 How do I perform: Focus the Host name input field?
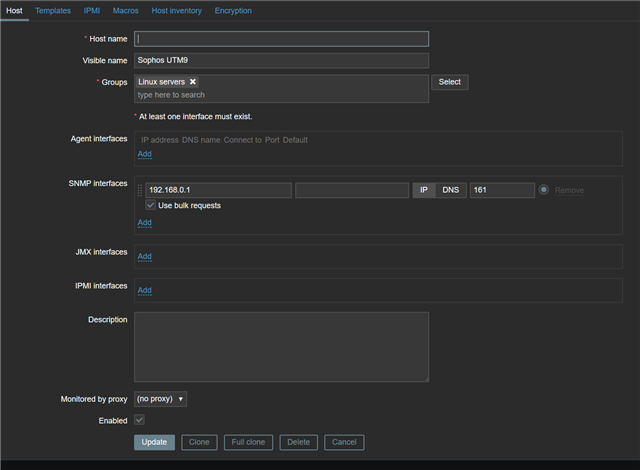coord(281,39)
